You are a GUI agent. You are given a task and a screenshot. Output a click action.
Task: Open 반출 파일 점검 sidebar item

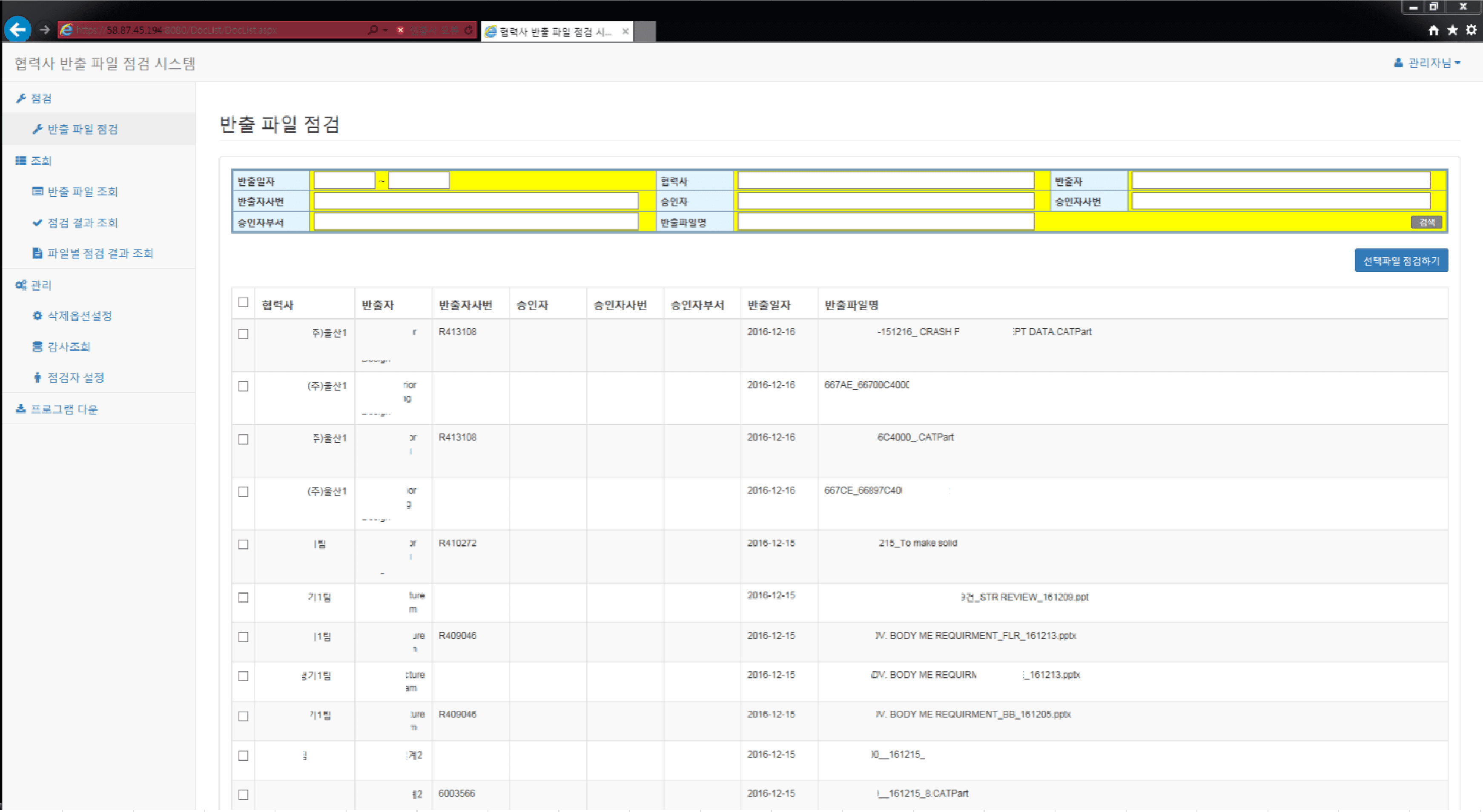tap(75, 129)
